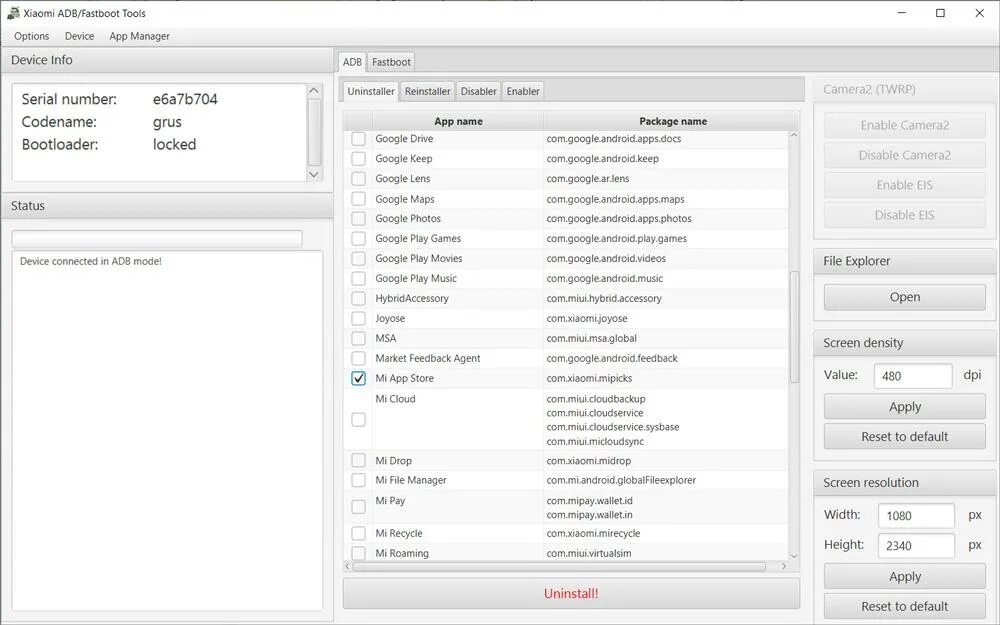This screenshot has height=625, width=1000.
Task: Click Device Info scroll down arrow
Action: 314,174
